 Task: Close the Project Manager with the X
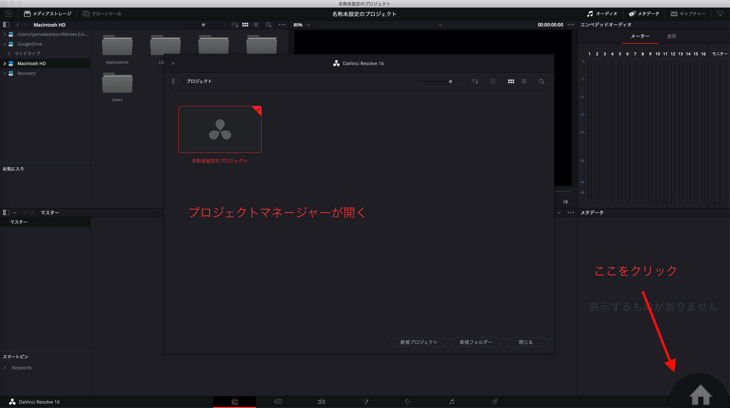(x=173, y=63)
